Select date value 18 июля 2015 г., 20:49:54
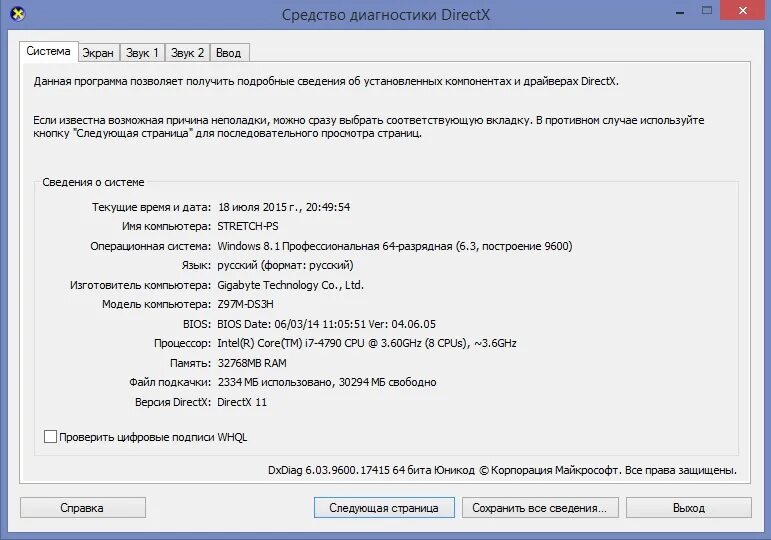 284,207
